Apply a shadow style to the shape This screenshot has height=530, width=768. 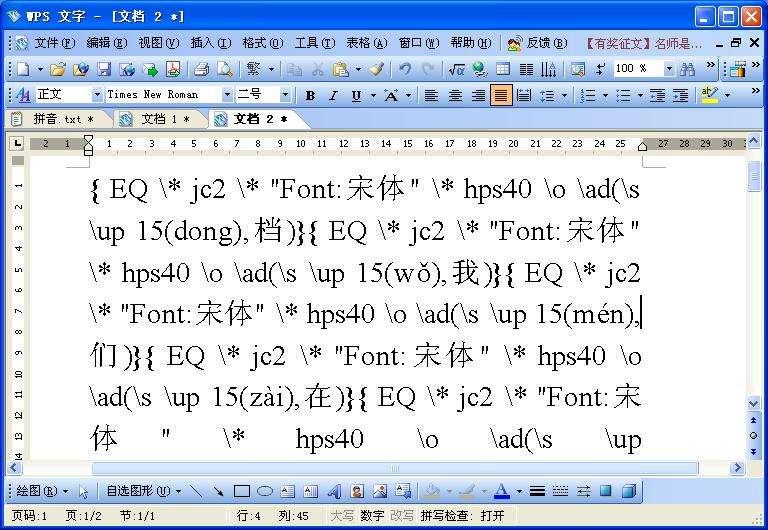606,491
